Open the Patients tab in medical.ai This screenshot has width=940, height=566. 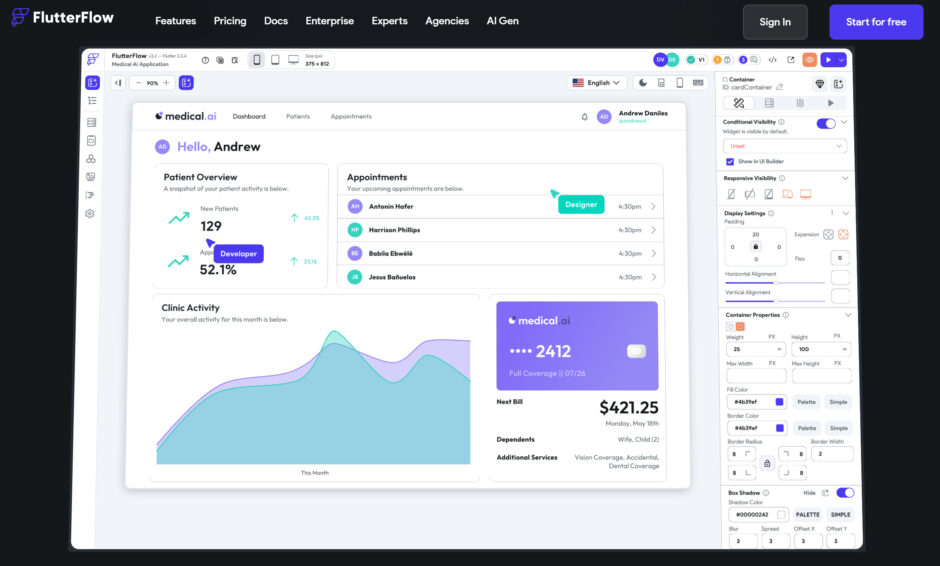pyautogui.click(x=298, y=116)
